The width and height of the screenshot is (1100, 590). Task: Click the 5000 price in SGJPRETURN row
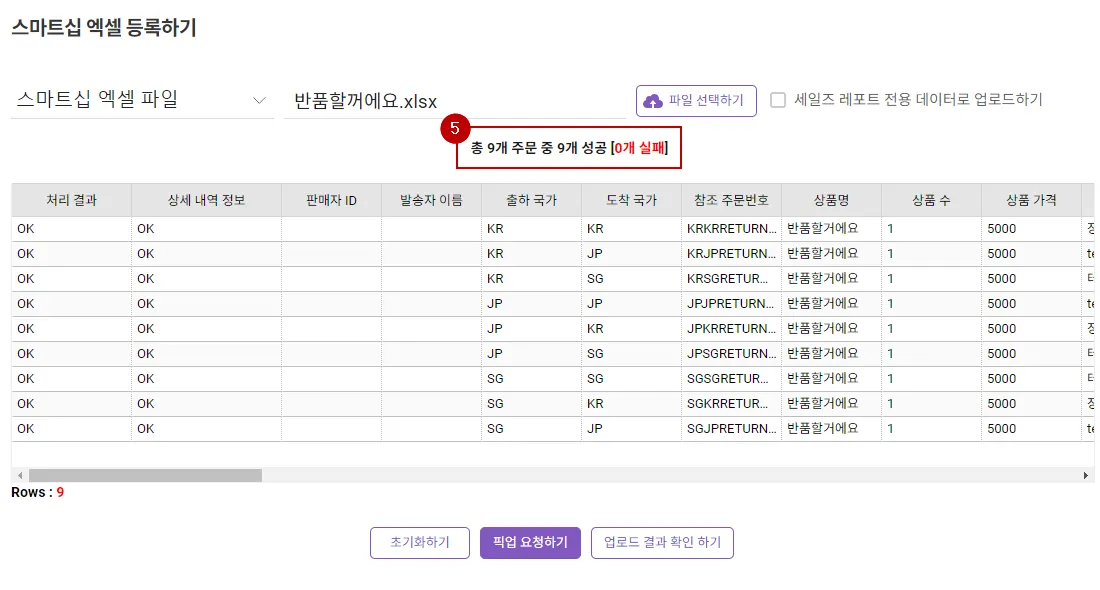[1031, 429]
